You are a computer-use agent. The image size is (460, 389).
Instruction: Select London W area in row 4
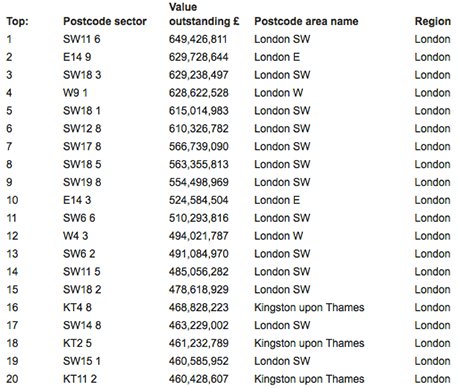tap(278, 93)
